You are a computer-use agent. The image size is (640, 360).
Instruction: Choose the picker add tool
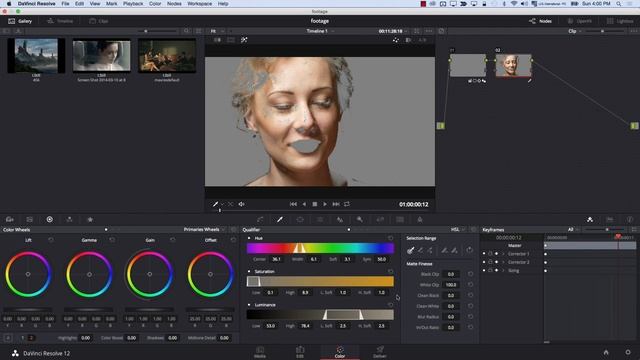[430, 250]
